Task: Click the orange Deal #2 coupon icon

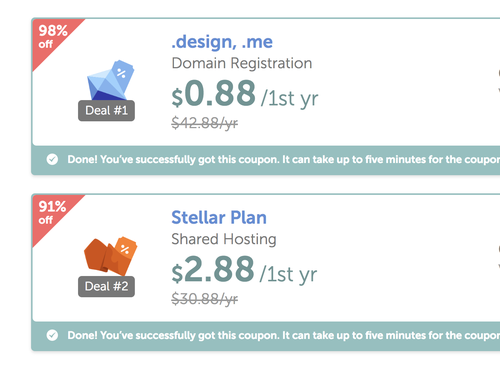Action: (110, 256)
